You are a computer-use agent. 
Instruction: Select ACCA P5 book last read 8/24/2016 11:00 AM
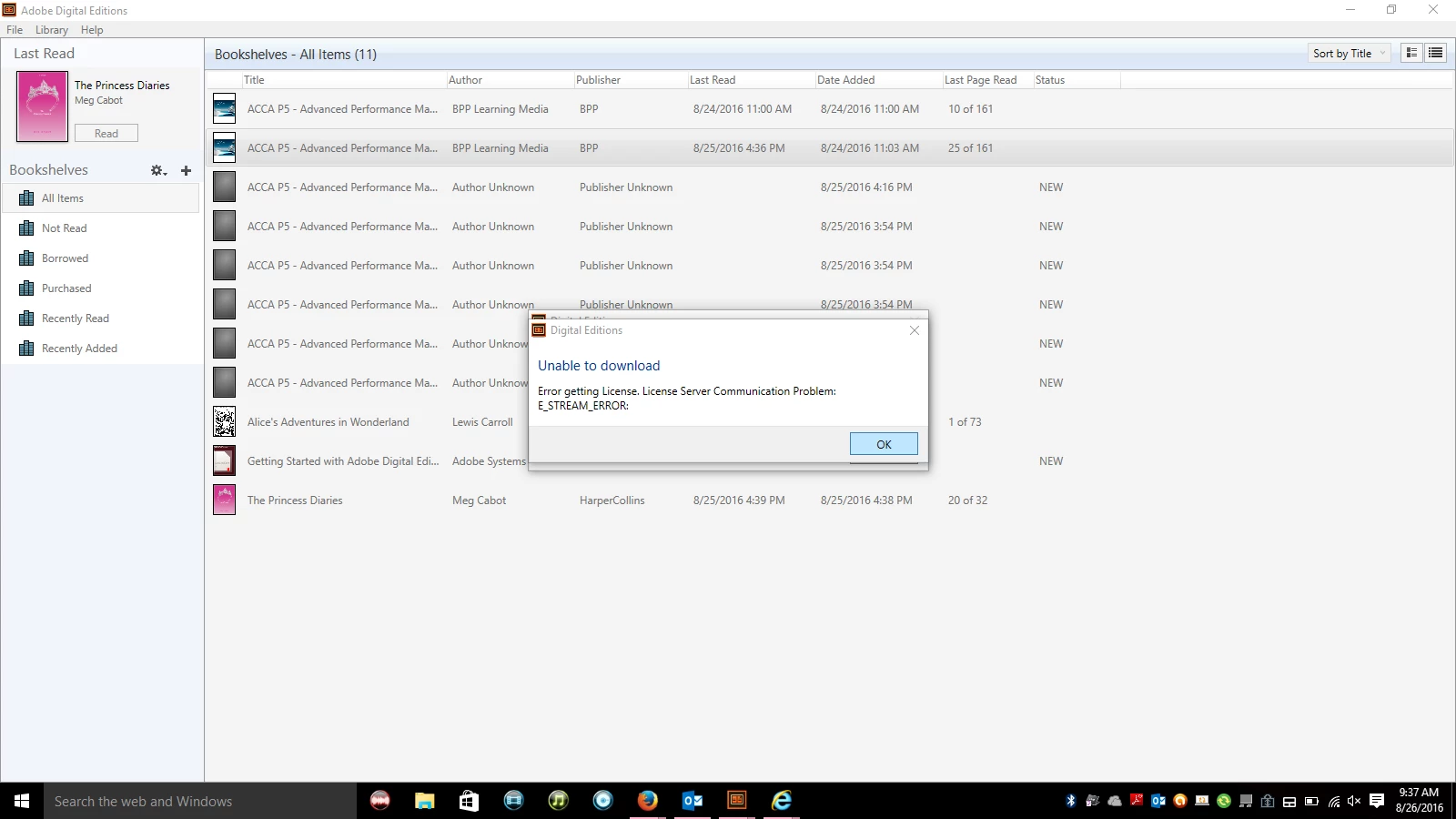(x=829, y=109)
